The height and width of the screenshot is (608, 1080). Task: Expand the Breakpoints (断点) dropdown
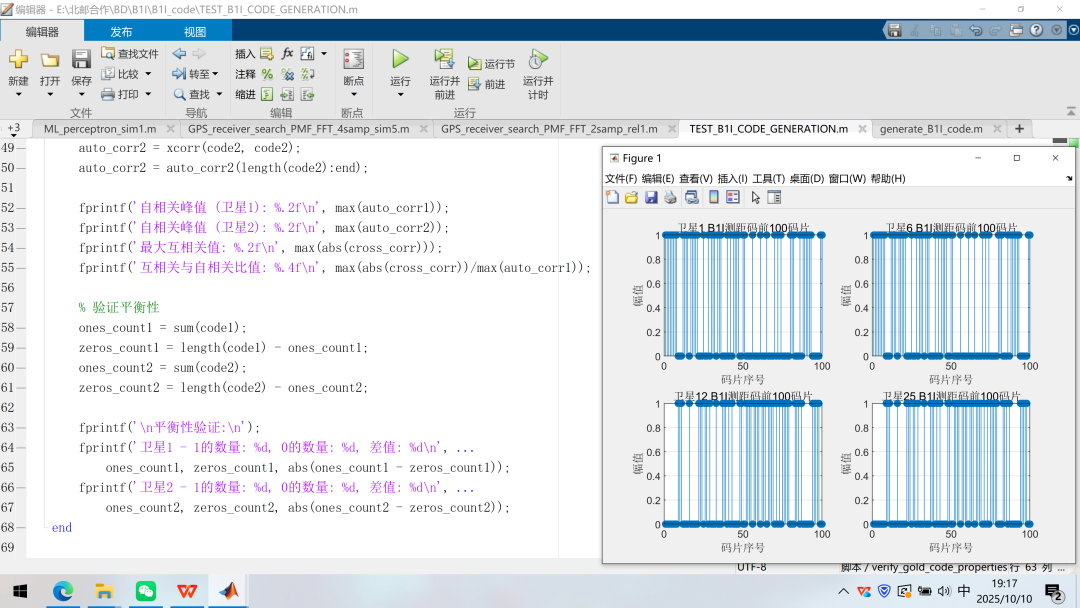pyautogui.click(x=353, y=95)
